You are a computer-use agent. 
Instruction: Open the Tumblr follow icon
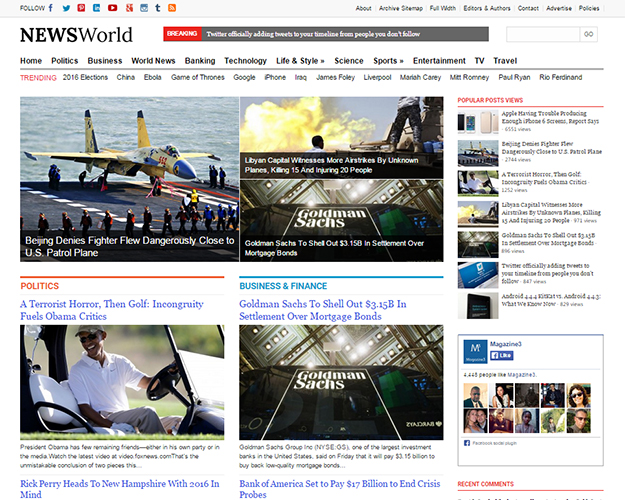158,8
